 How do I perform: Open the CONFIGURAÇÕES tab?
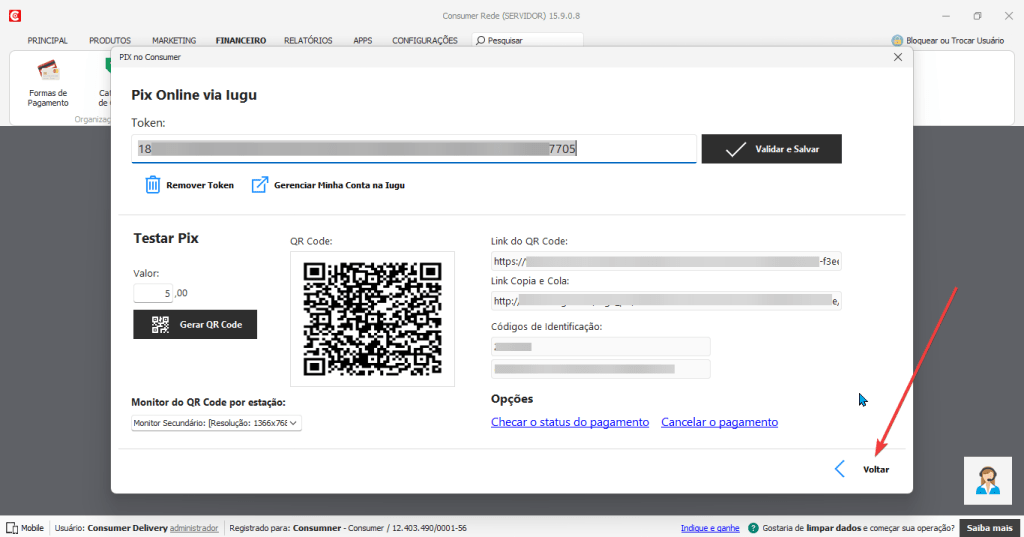[424, 41]
